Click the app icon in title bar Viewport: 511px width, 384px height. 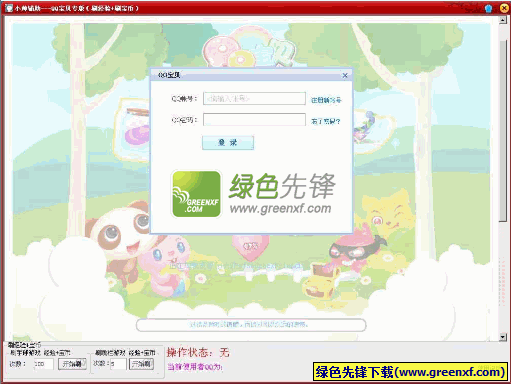pos(9,8)
